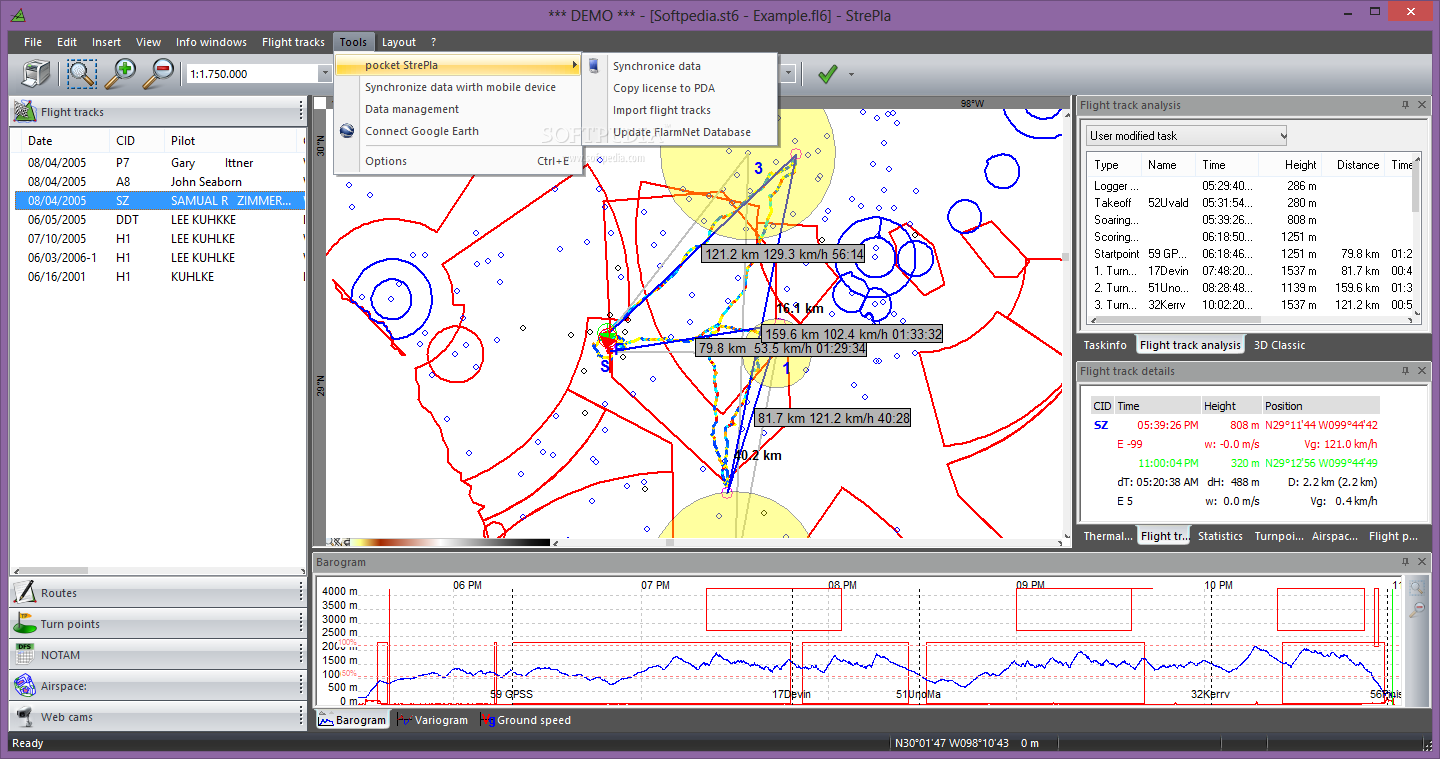Image resolution: width=1440 pixels, height=759 pixels.
Task: Open the map scale 1:1.750.000 dropdown
Action: pos(324,74)
